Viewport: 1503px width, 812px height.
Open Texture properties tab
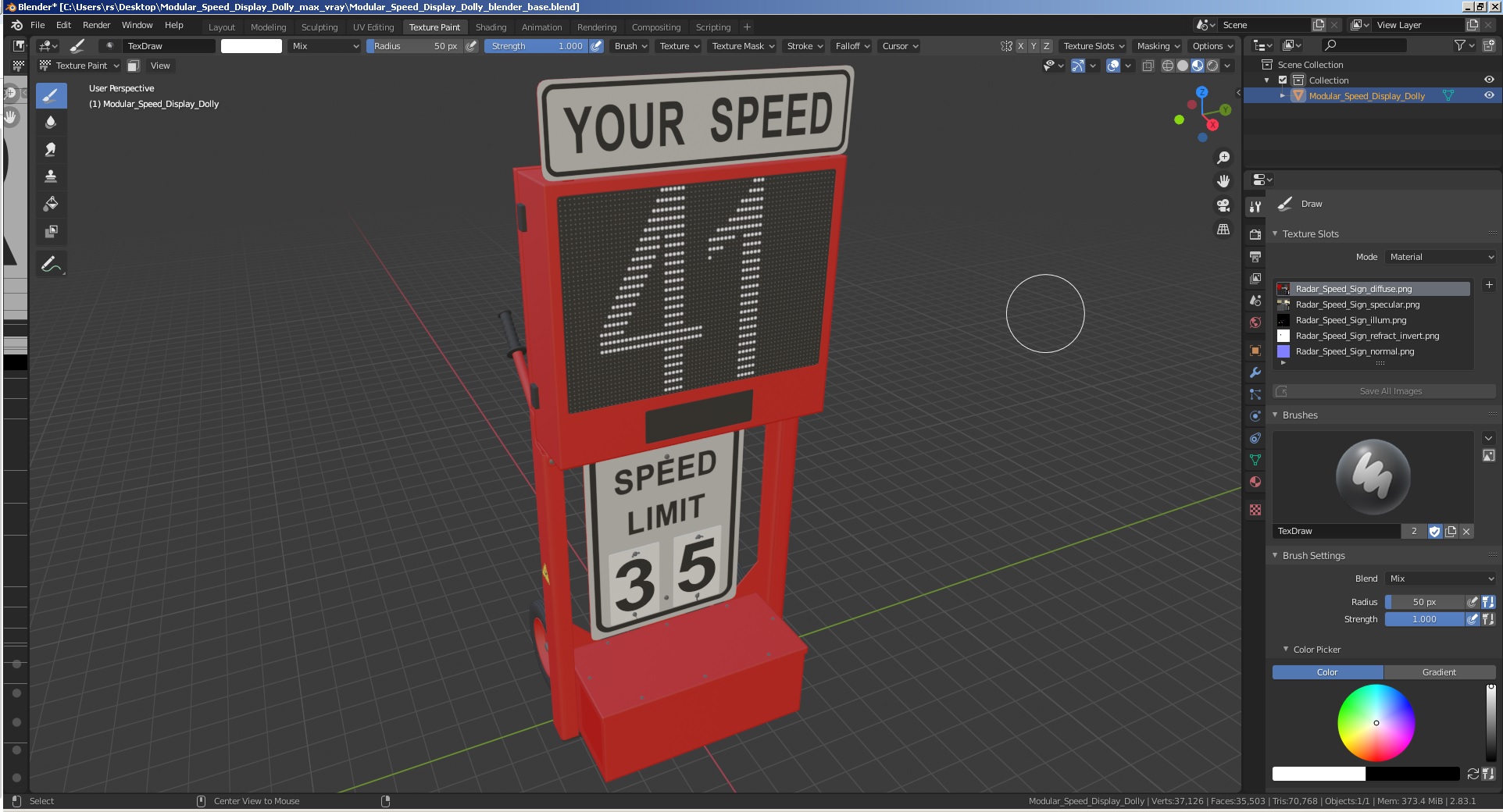(x=1255, y=510)
